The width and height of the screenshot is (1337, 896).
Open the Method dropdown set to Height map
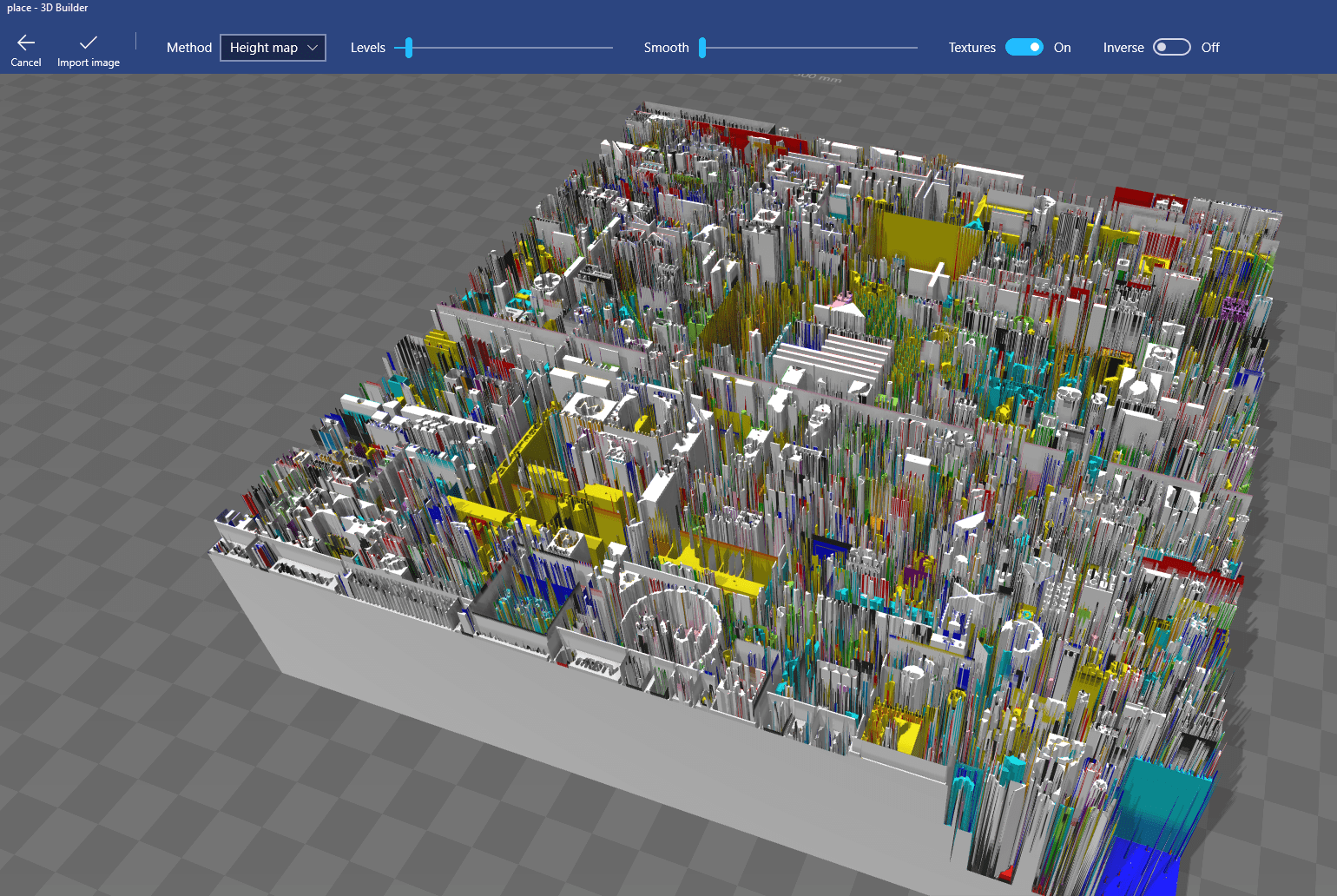pyautogui.click(x=273, y=48)
